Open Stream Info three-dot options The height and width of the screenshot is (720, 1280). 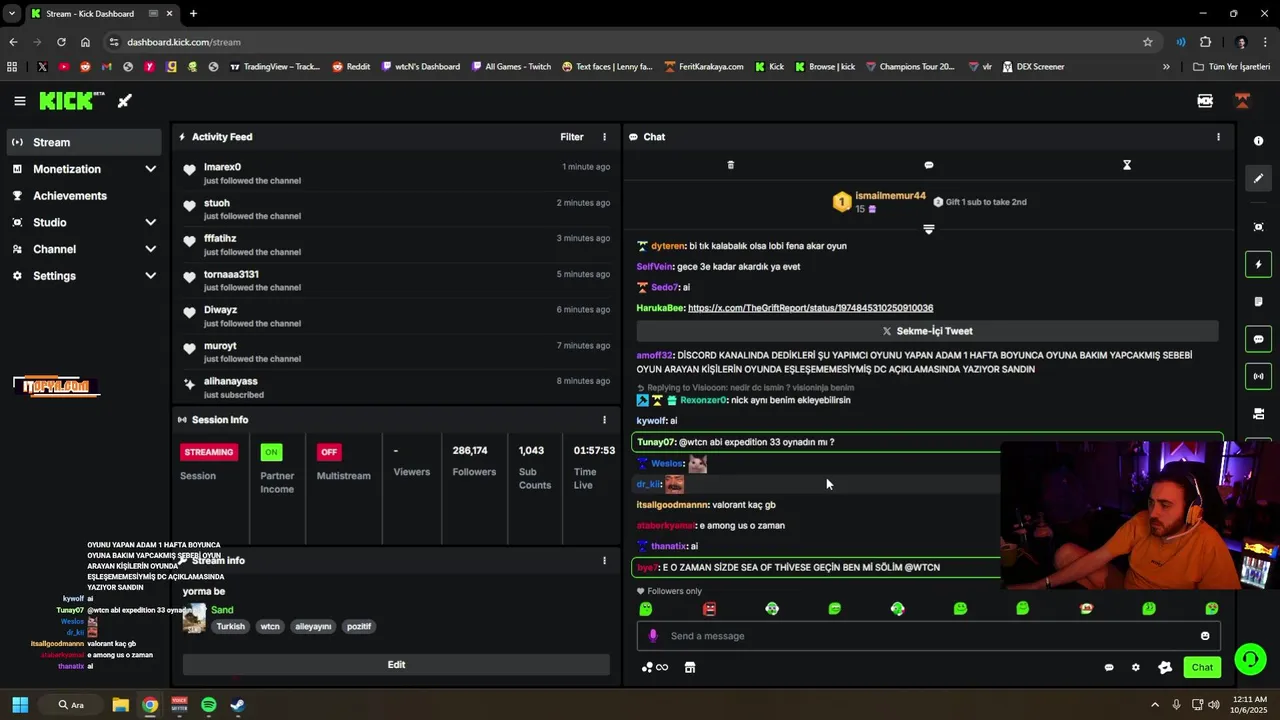604,560
